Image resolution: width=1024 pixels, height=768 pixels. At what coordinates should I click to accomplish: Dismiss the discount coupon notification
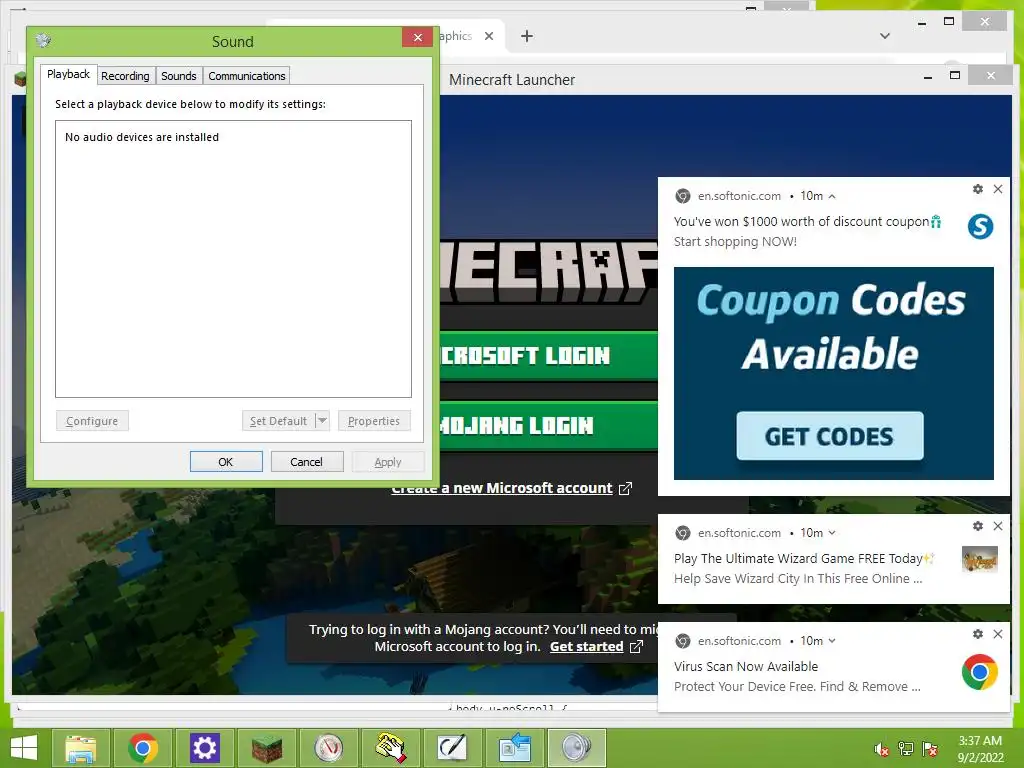click(x=998, y=189)
